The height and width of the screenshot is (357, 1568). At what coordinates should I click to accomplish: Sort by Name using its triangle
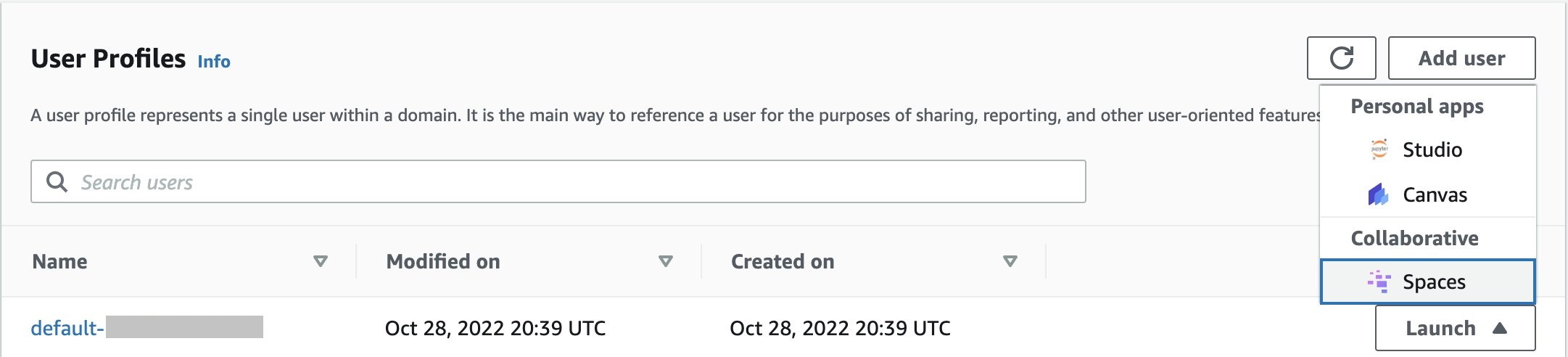pos(320,261)
